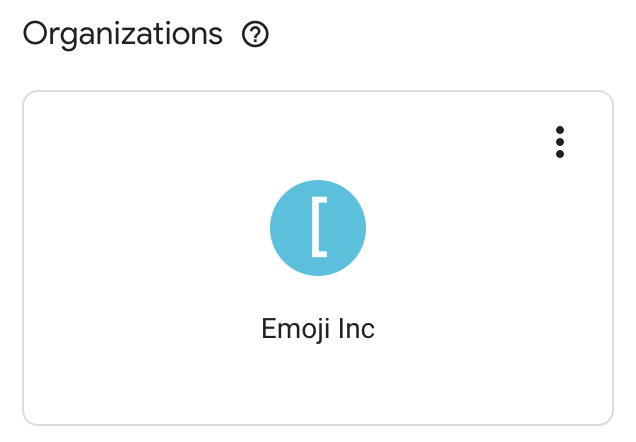Viewport: 636px width, 442px height.
Task: Expand more options for Emoji Inc
Action: [560, 142]
